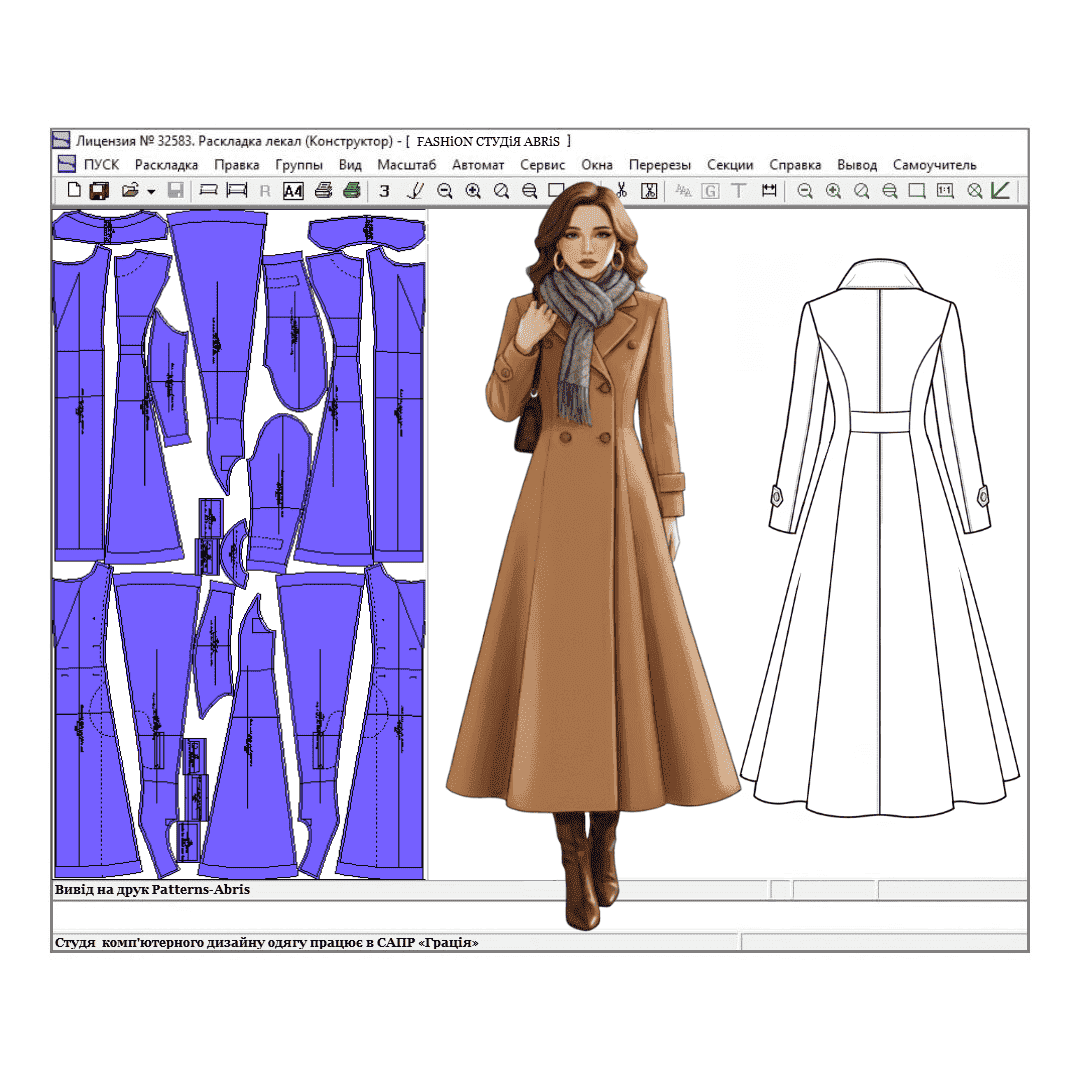Open the Справка help menu

(795, 165)
